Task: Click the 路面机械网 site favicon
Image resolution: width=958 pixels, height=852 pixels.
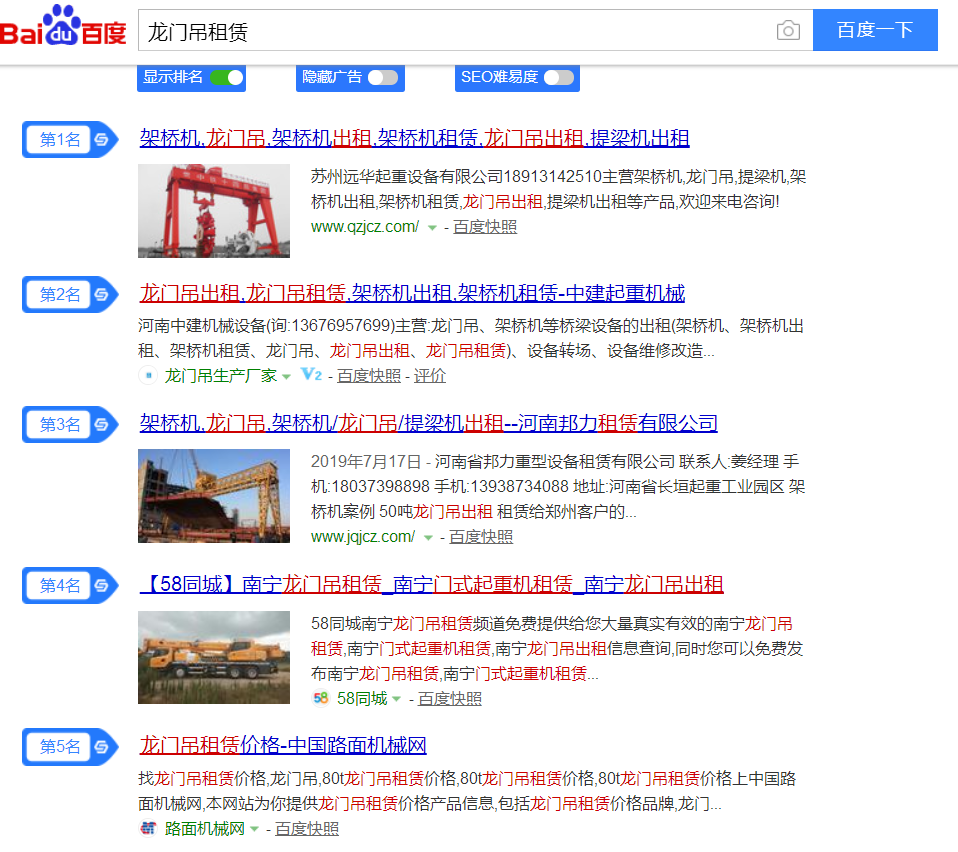Action: (148, 828)
